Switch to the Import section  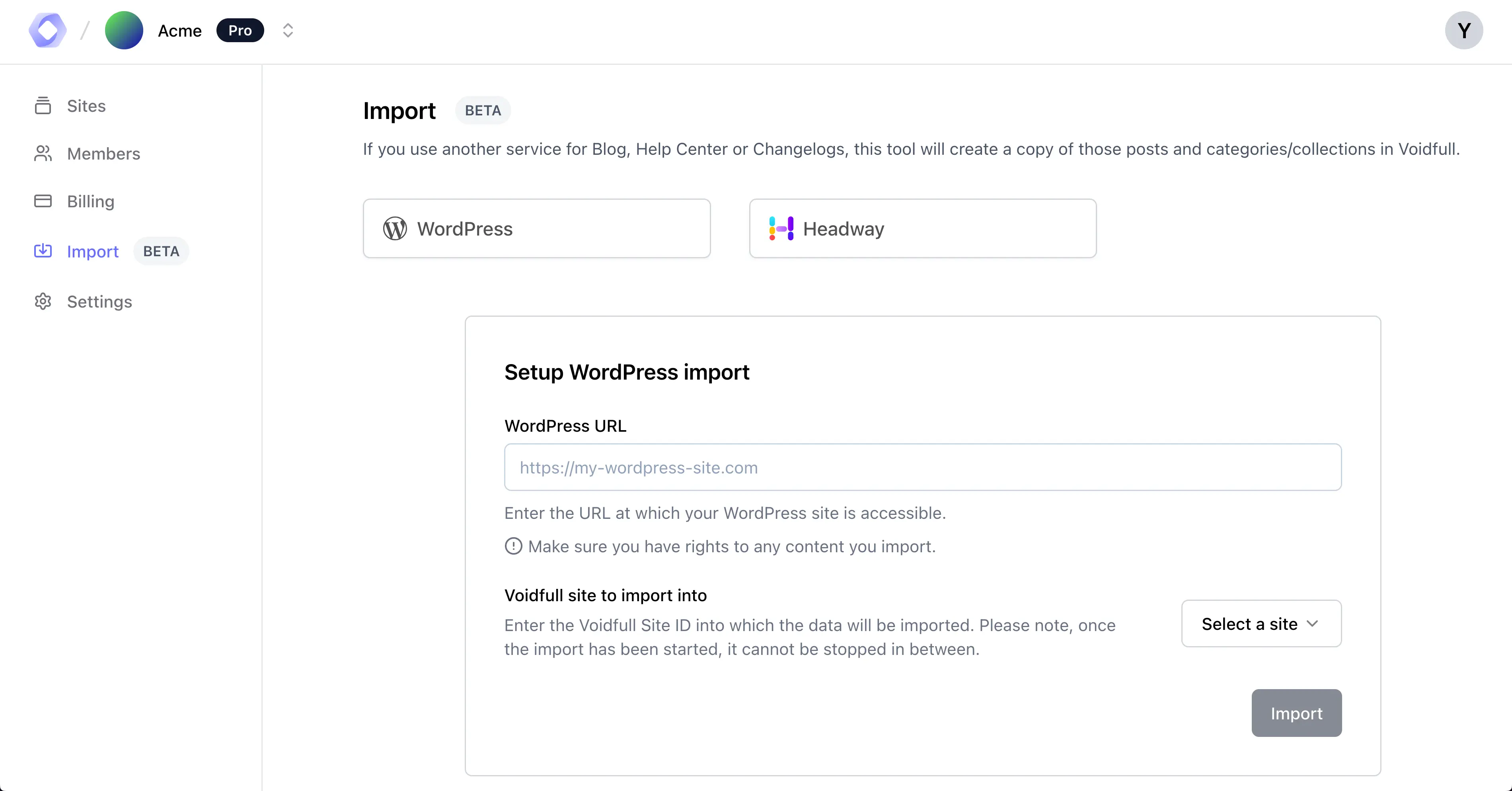click(93, 251)
